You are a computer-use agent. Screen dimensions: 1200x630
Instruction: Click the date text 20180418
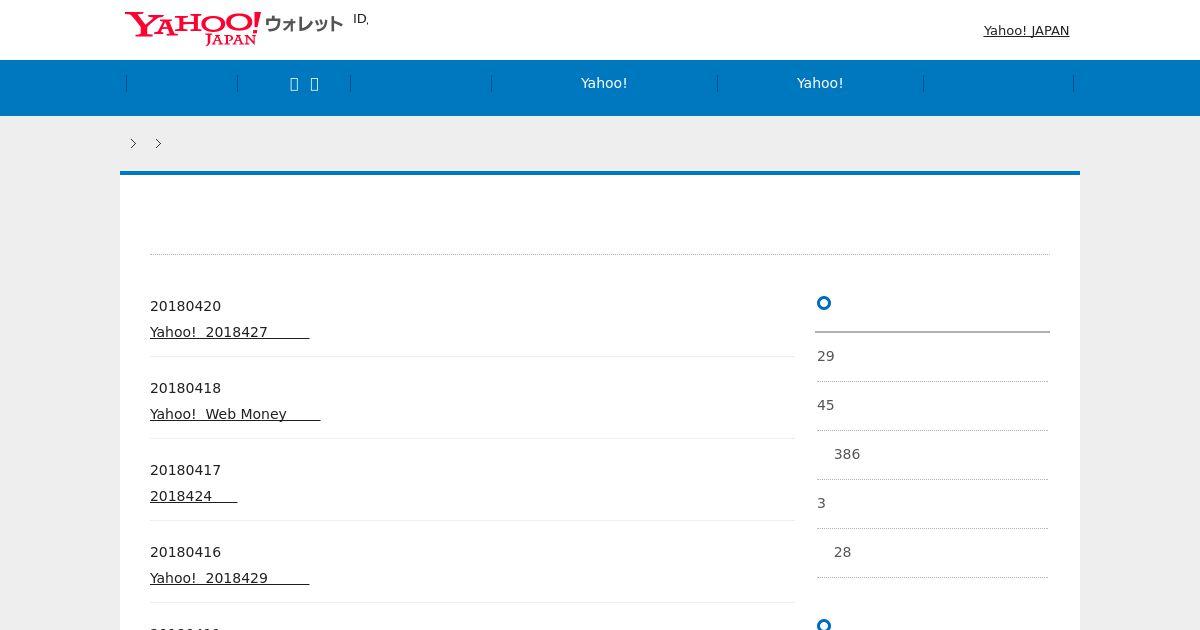tap(185, 388)
